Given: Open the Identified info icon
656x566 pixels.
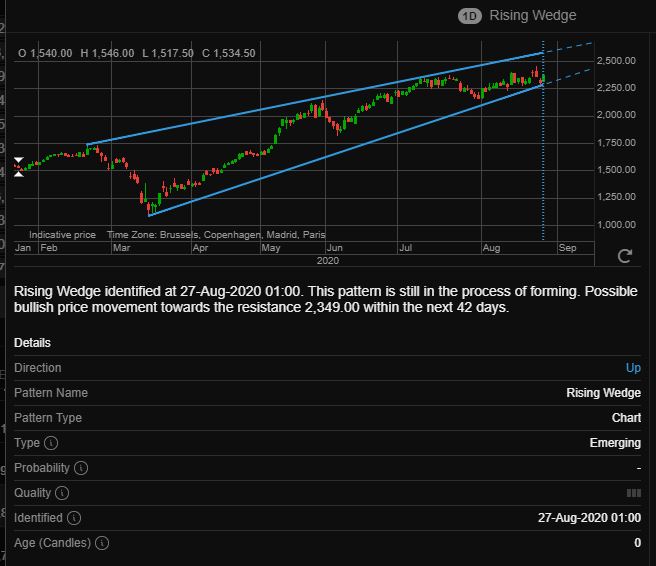Looking at the screenshot, I should pos(74,518).
